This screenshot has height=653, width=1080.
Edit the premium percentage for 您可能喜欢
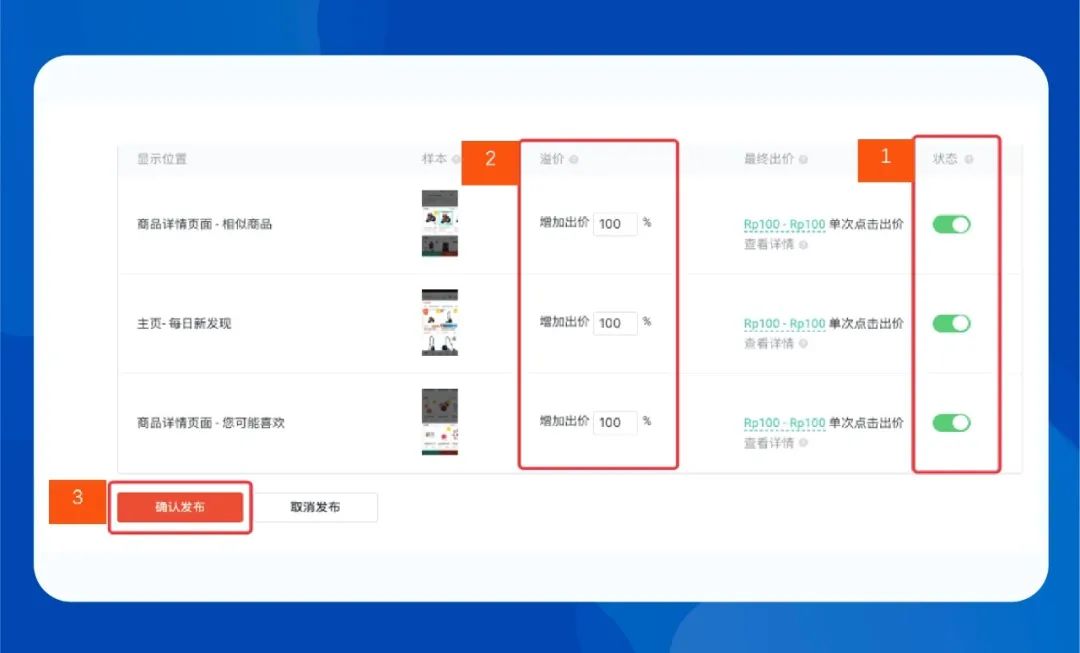pyautogui.click(x=614, y=422)
